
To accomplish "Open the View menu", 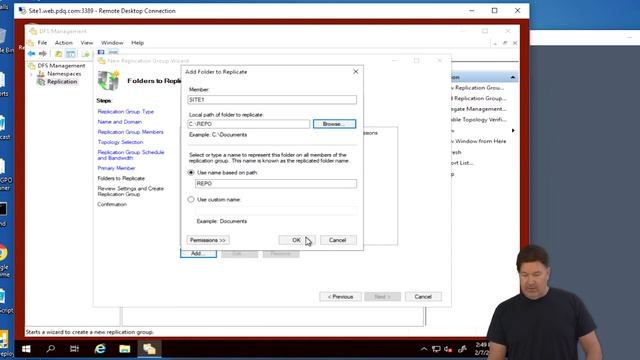I will coord(87,42).
